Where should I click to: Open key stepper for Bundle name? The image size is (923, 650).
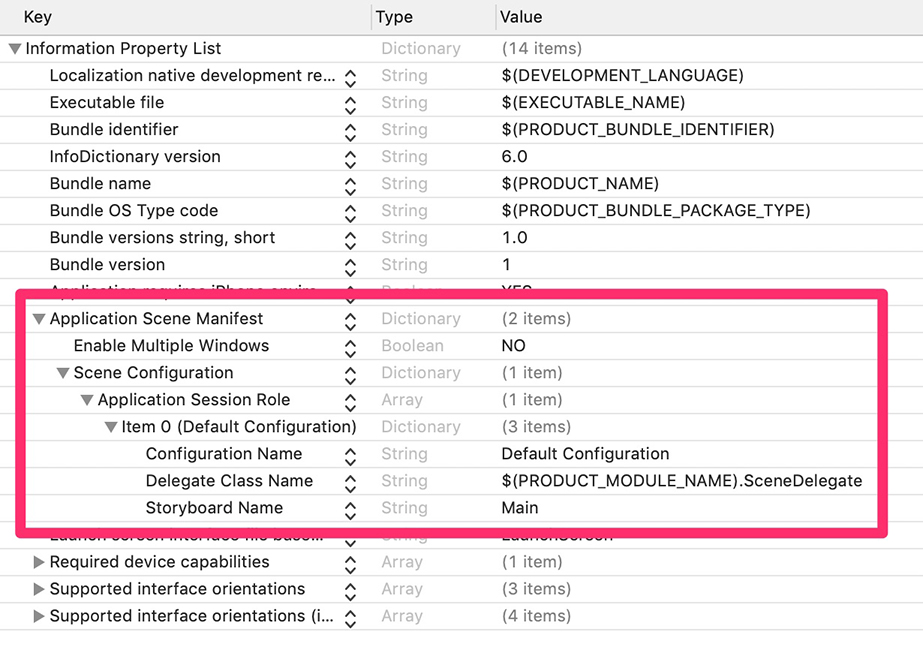(350, 187)
